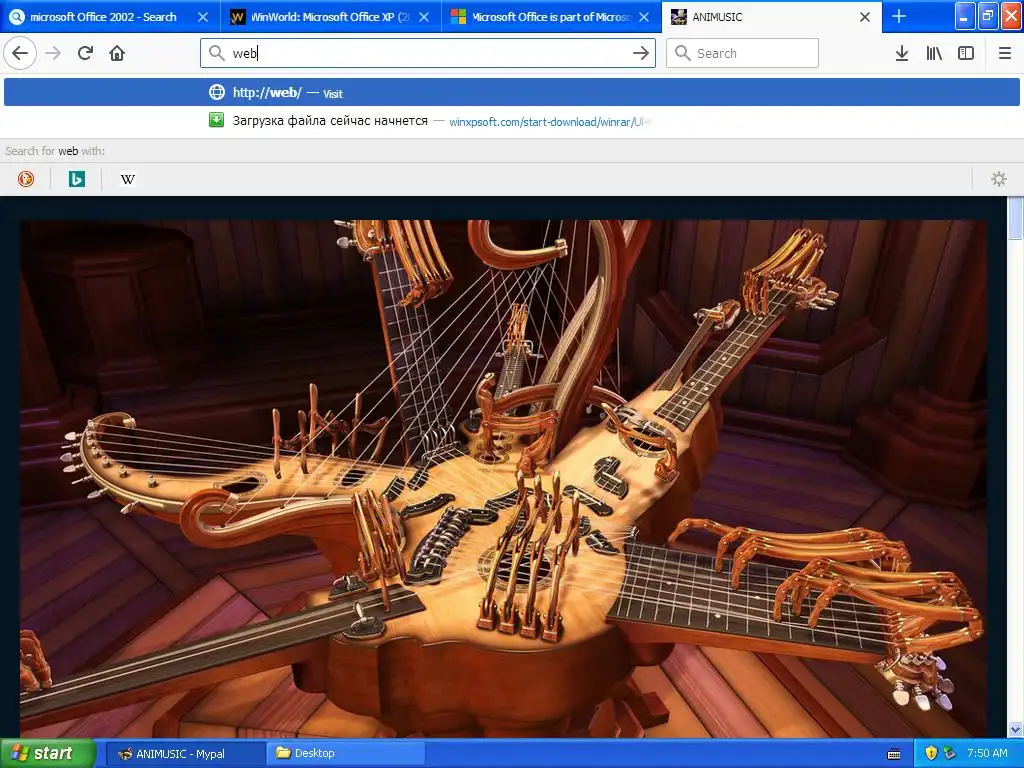1024x768 pixels.
Task: Open a new tab with plus button
Action: [899, 16]
